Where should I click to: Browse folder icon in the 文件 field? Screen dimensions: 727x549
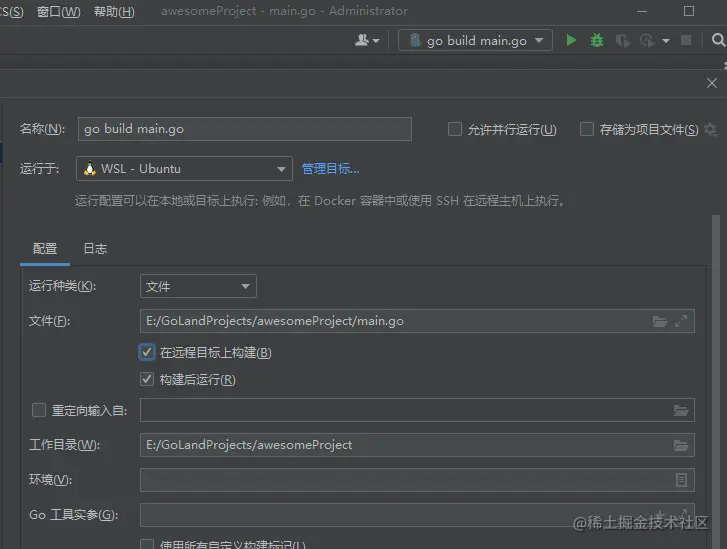pyautogui.click(x=660, y=321)
